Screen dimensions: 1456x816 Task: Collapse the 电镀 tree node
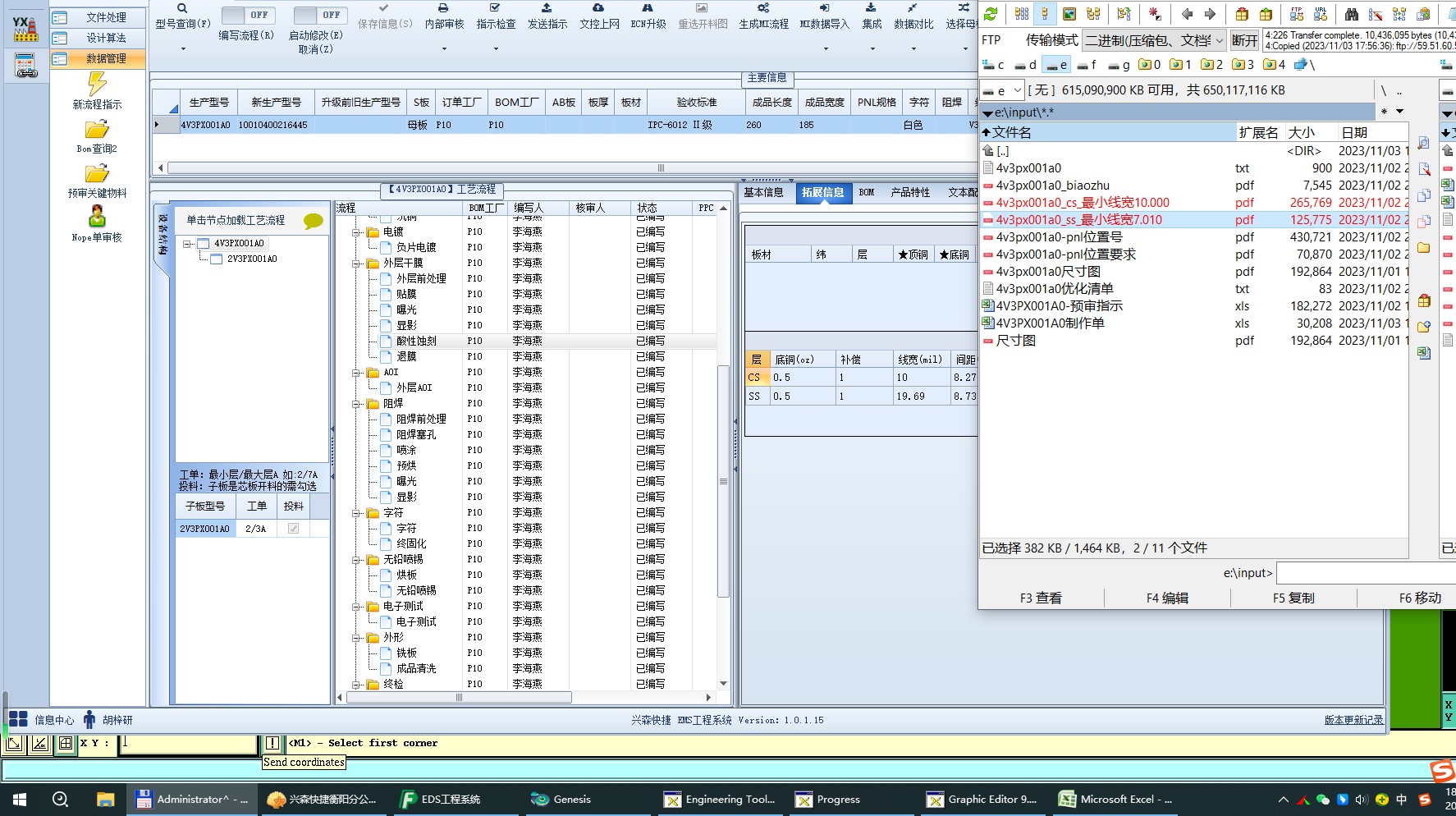(357, 232)
